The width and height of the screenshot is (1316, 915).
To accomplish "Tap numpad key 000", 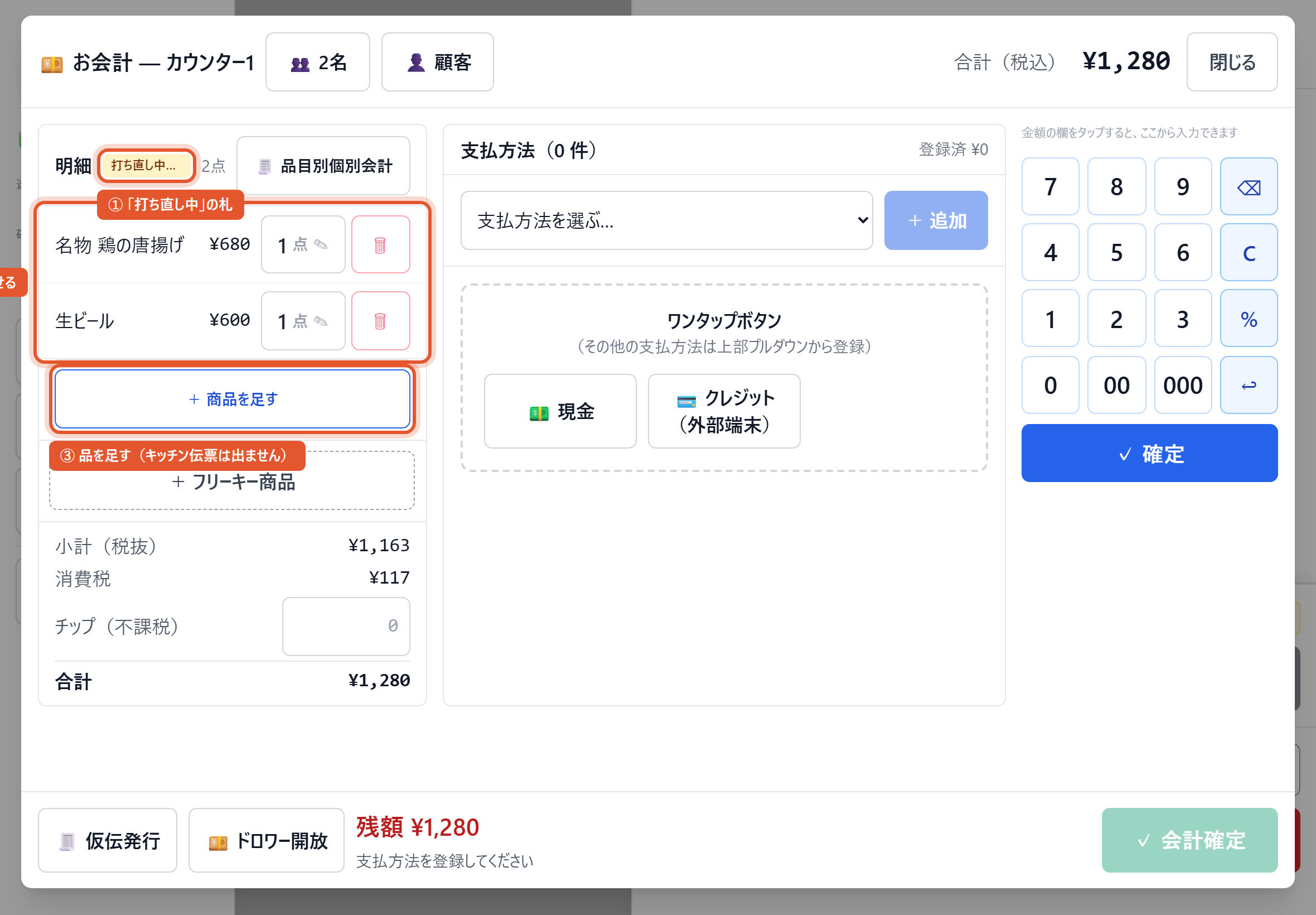I will click(1183, 386).
